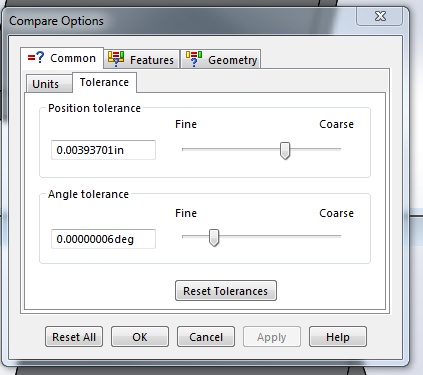Click the Position tolerance slider handle

pos(285,151)
